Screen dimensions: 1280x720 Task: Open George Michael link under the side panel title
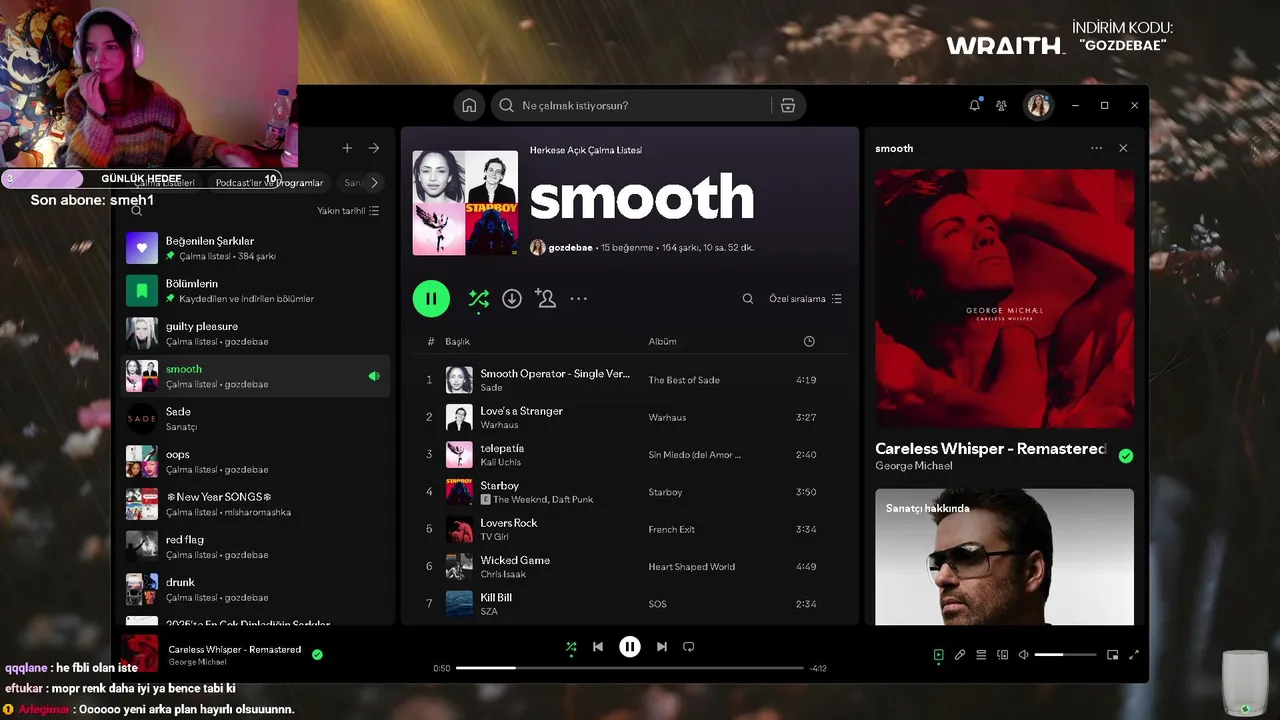coord(913,466)
